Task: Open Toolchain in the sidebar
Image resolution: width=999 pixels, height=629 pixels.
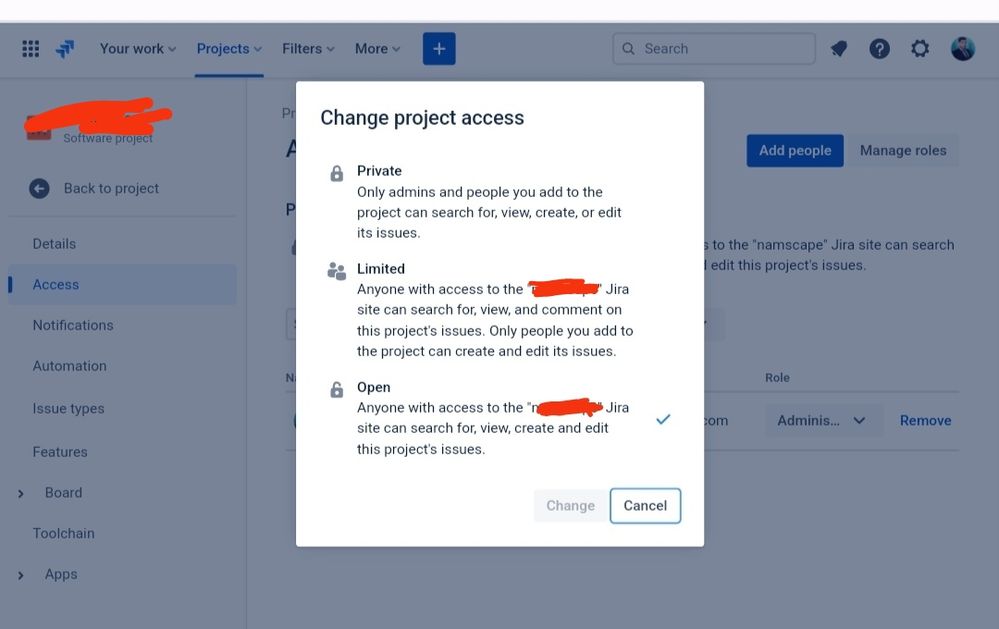Action: [64, 533]
